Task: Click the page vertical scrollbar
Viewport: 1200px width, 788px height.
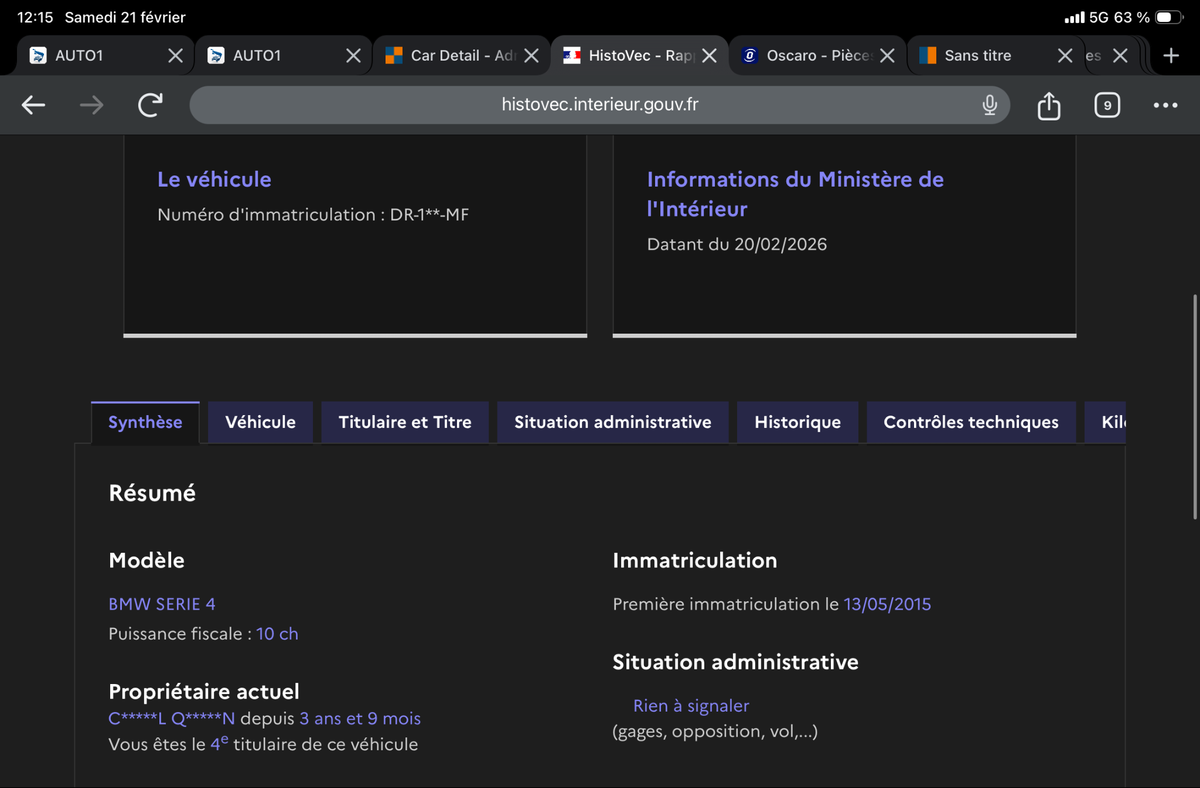Action: click(x=1195, y=405)
